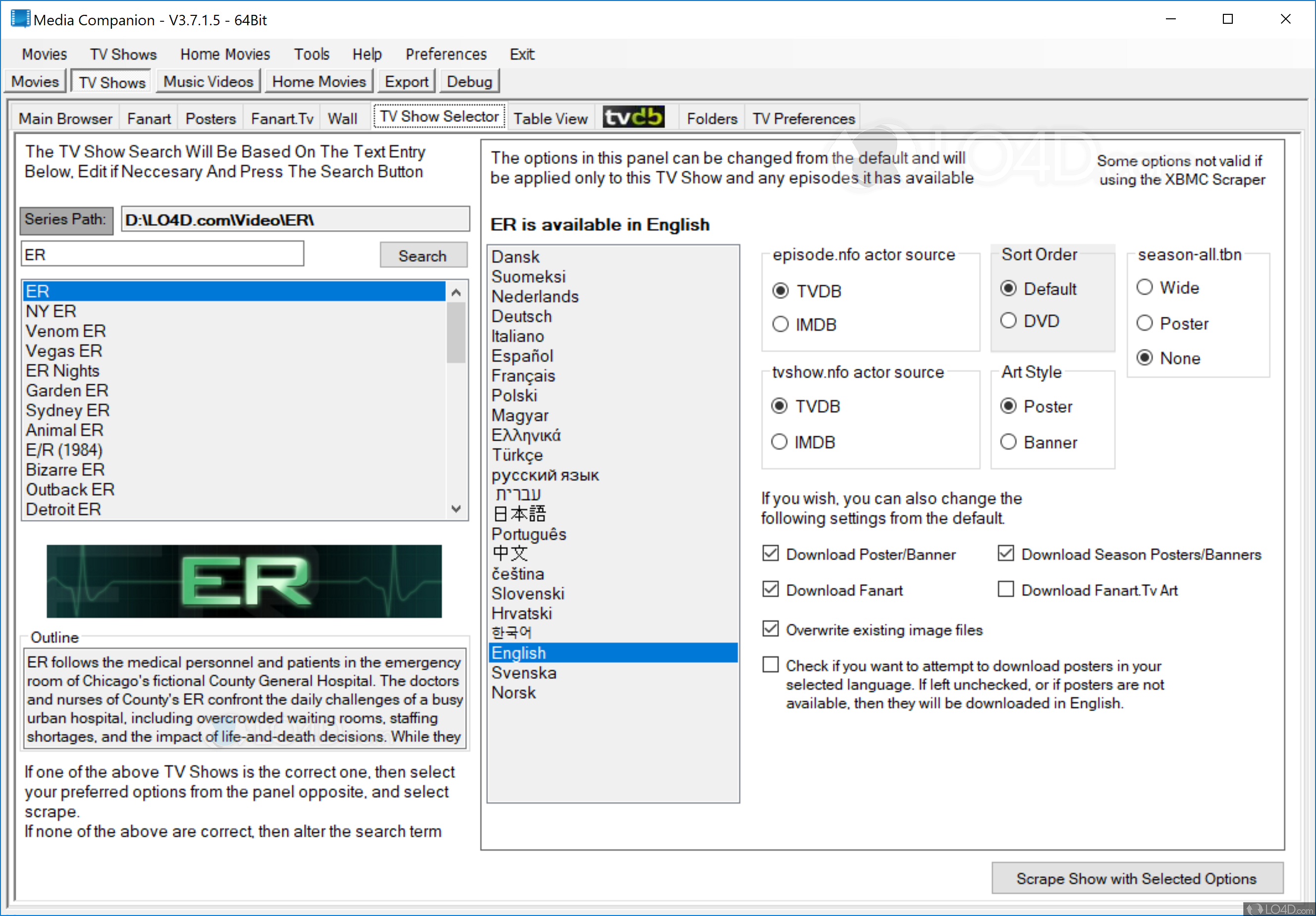Switch to the Table View tab

pyautogui.click(x=550, y=118)
